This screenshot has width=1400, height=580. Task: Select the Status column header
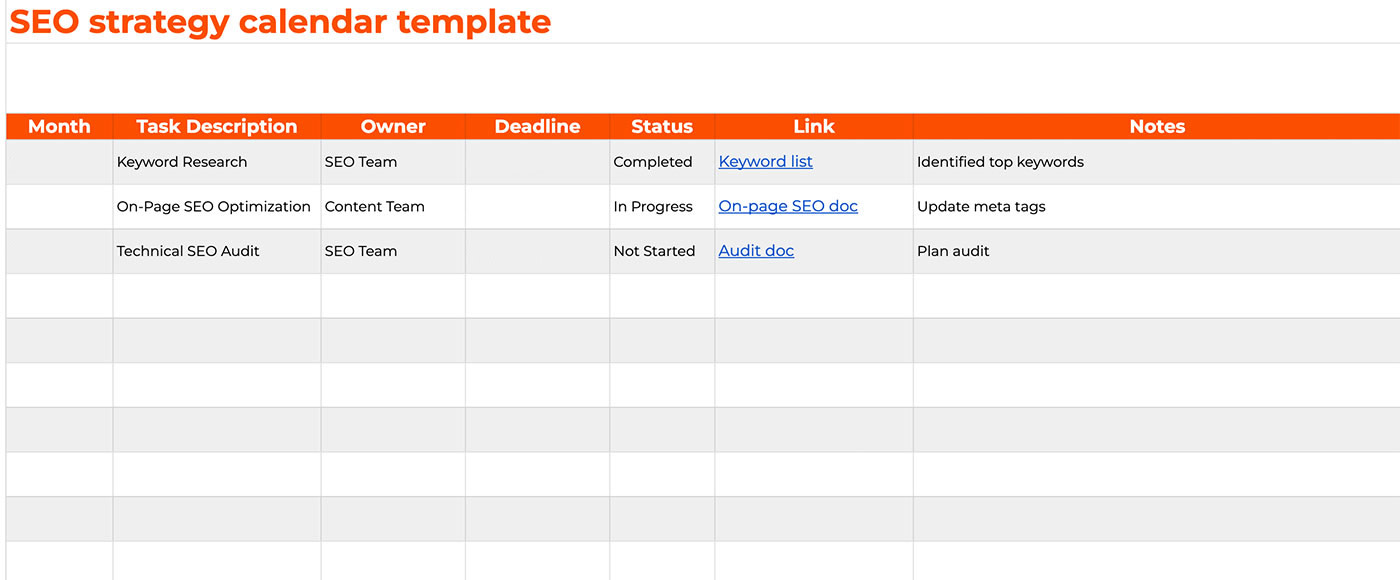662,127
